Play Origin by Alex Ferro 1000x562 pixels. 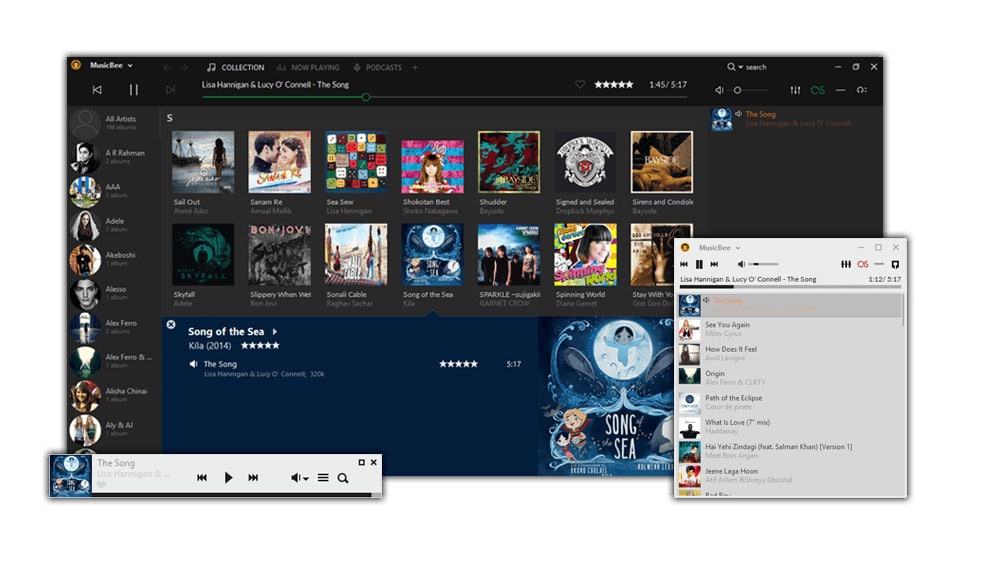point(790,378)
